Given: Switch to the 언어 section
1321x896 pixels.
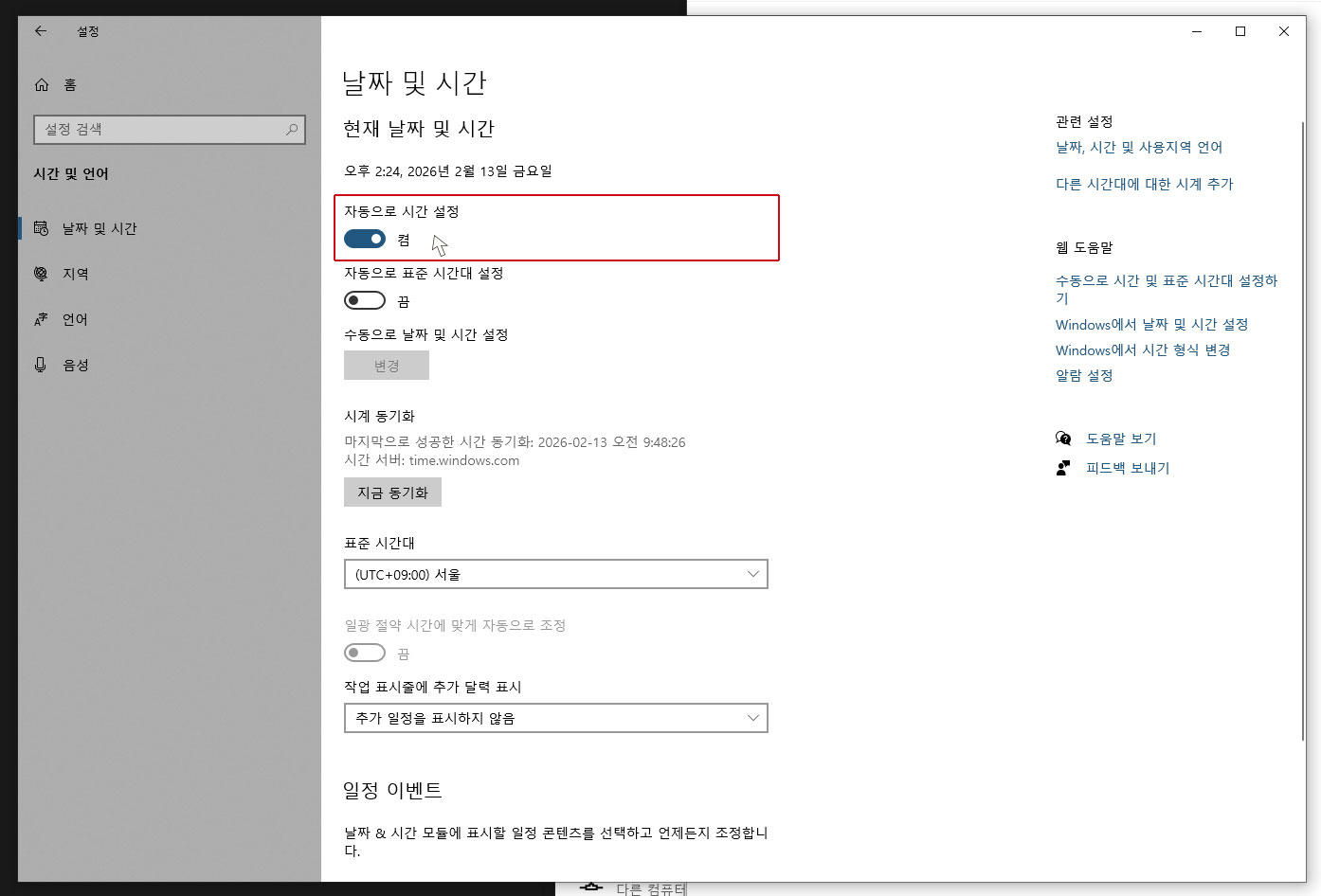Looking at the screenshot, I should point(73,319).
